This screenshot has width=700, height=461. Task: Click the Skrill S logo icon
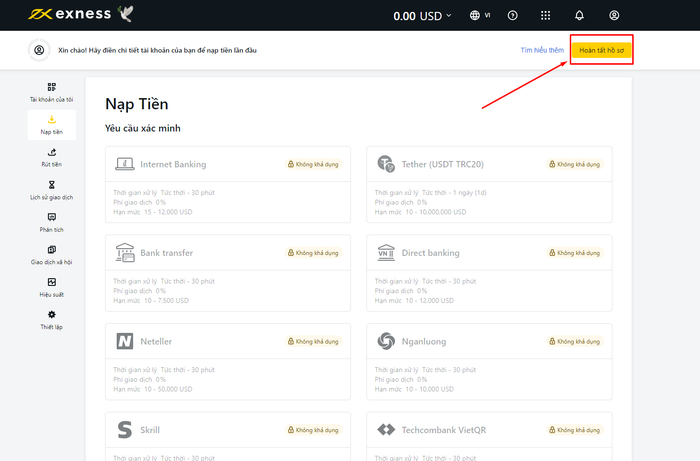(x=125, y=430)
